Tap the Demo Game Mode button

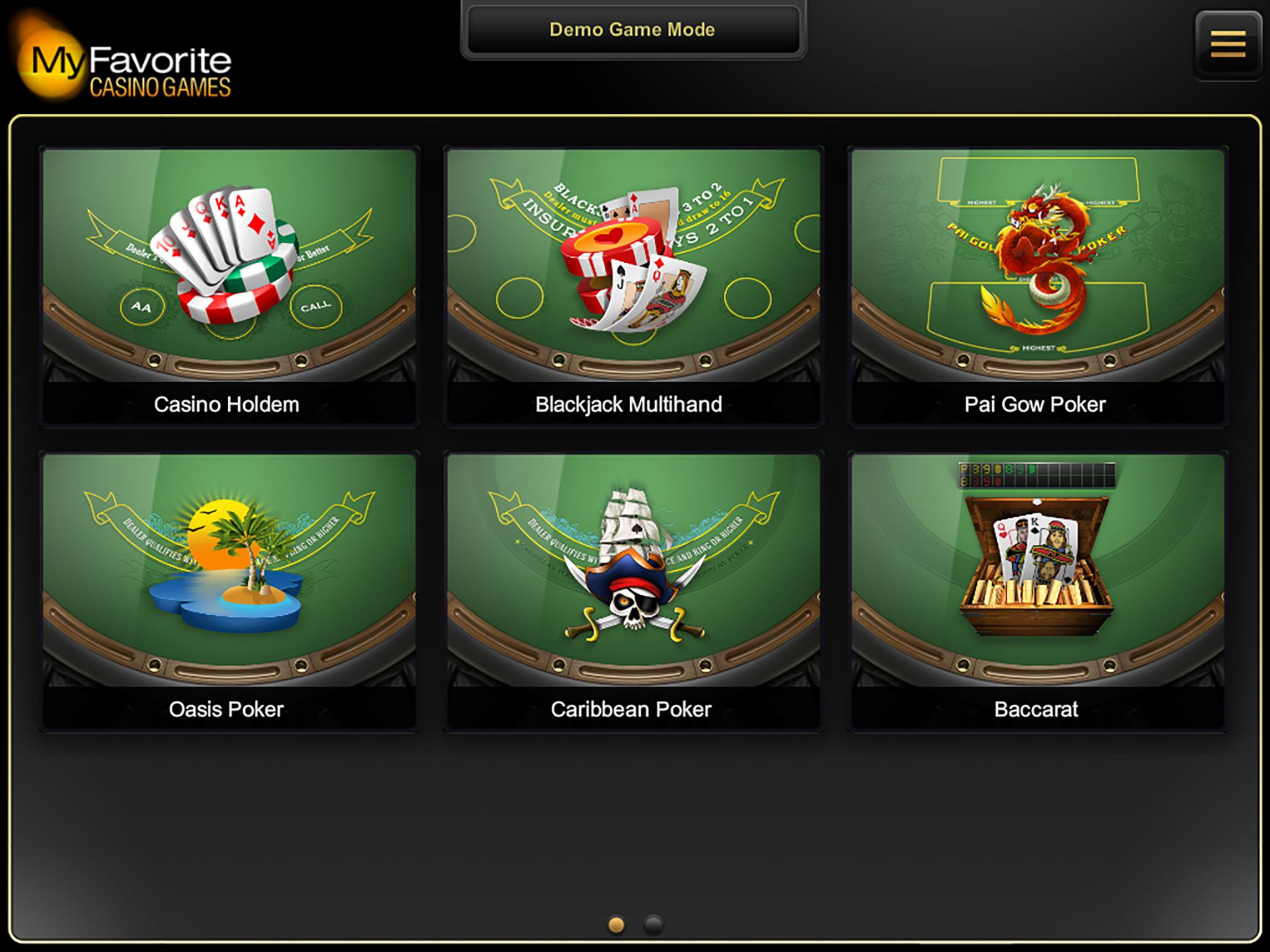[633, 30]
